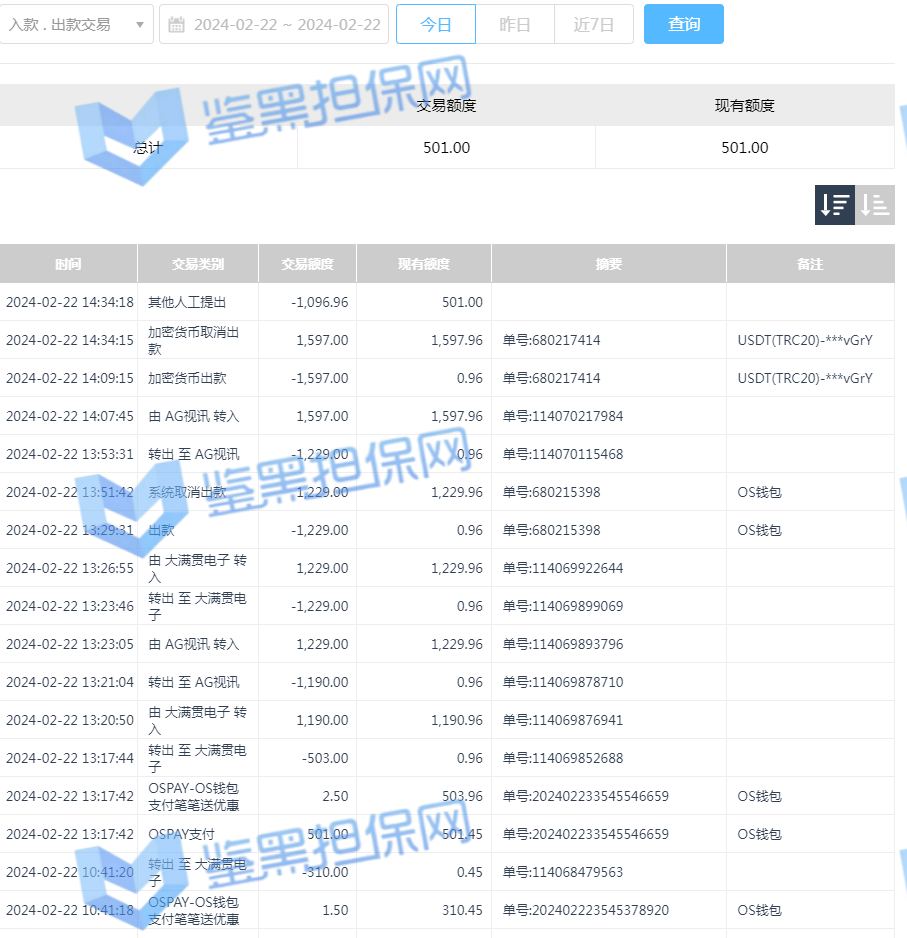
Task: Click the 总计 label in summary table
Action: pyautogui.click(x=148, y=147)
